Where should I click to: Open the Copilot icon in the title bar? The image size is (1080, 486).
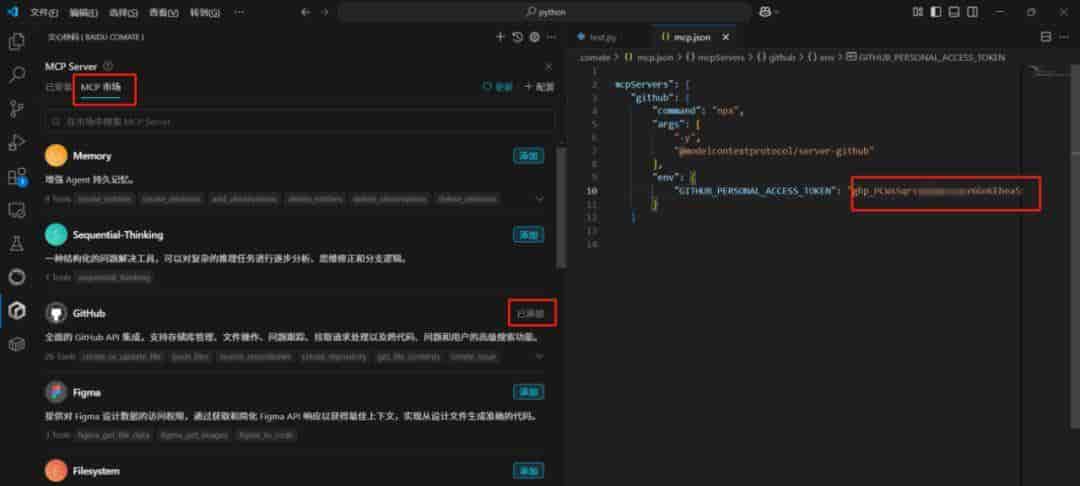pos(765,12)
